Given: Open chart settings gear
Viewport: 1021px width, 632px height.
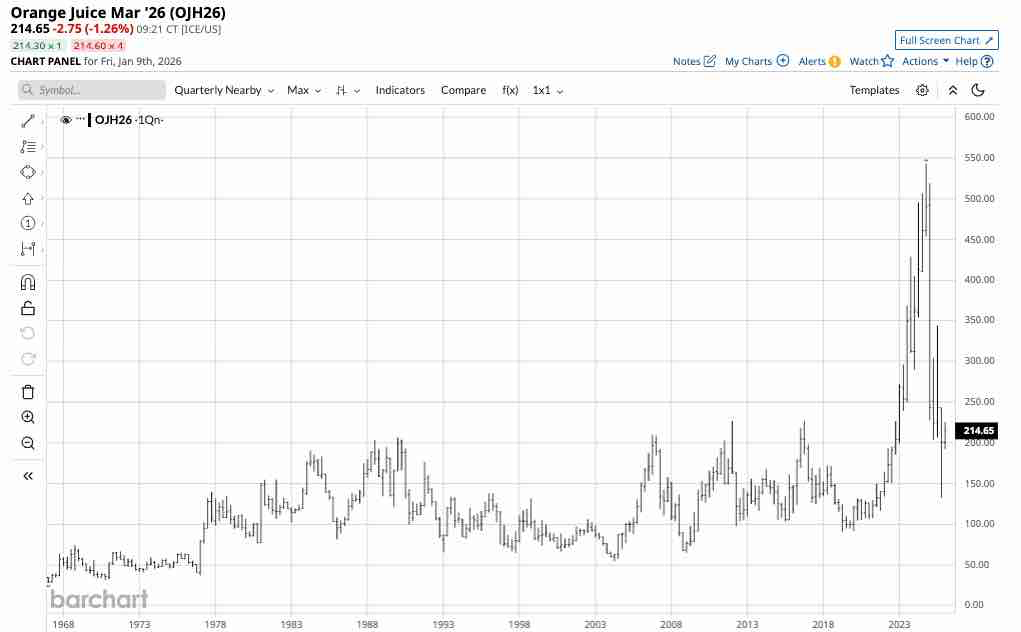Looking at the screenshot, I should (x=922, y=90).
